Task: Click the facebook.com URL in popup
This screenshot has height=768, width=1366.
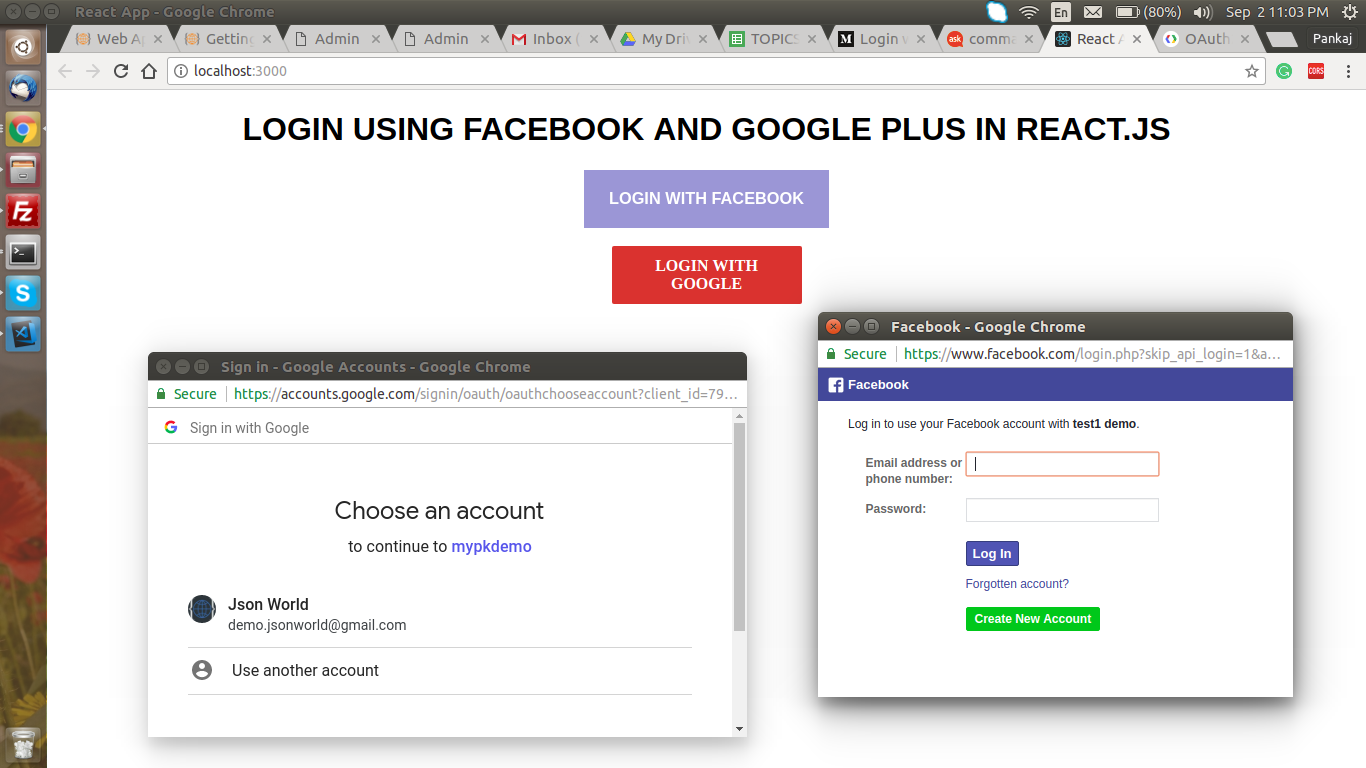Action: (x=1092, y=354)
